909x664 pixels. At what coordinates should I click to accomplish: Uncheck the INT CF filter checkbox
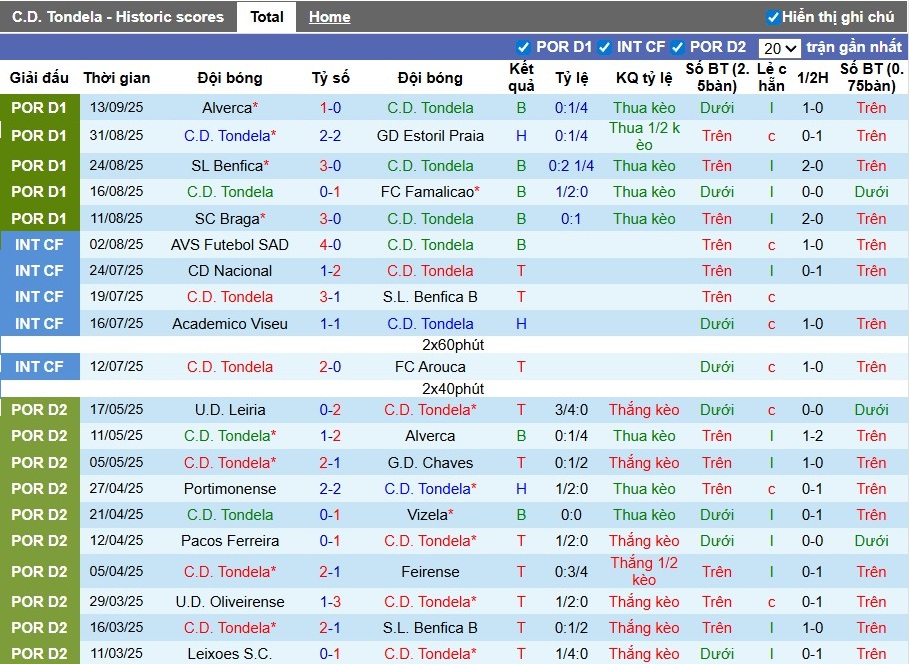point(603,47)
